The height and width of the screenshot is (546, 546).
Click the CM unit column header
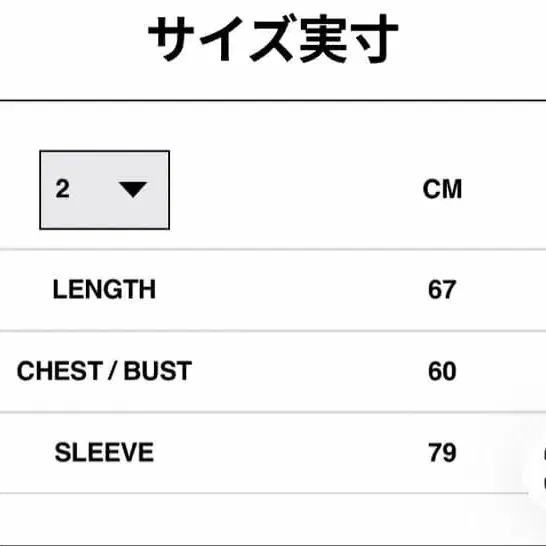(442, 189)
